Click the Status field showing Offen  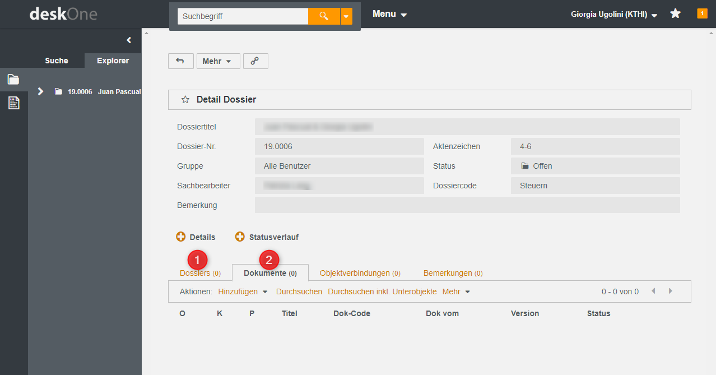click(595, 166)
